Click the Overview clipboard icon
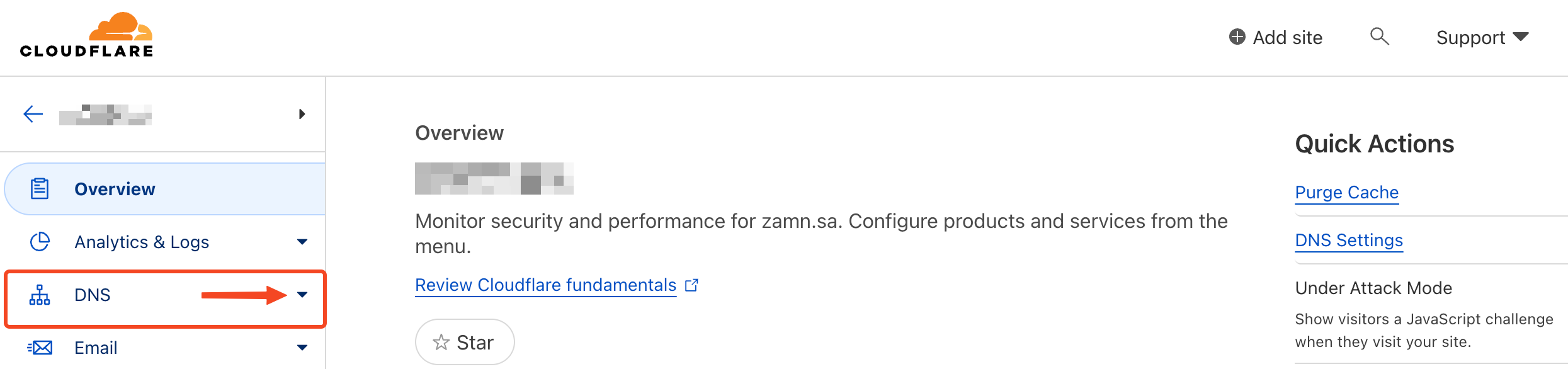 40,188
